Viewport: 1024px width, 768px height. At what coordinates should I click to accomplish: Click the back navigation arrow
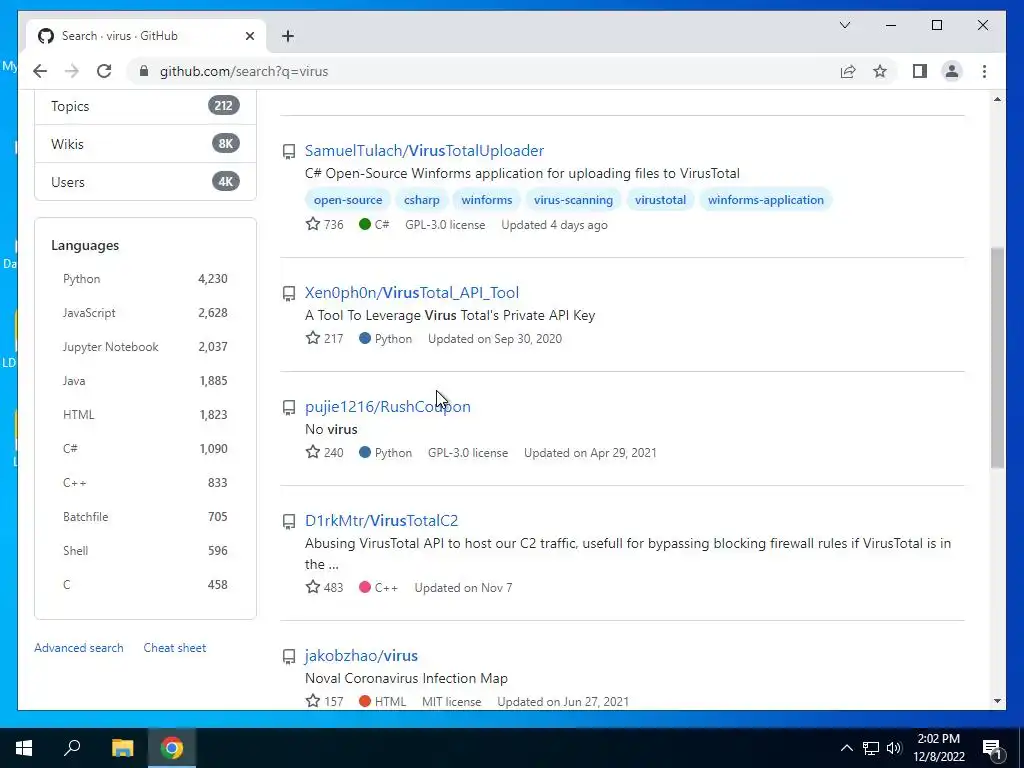tap(40, 71)
